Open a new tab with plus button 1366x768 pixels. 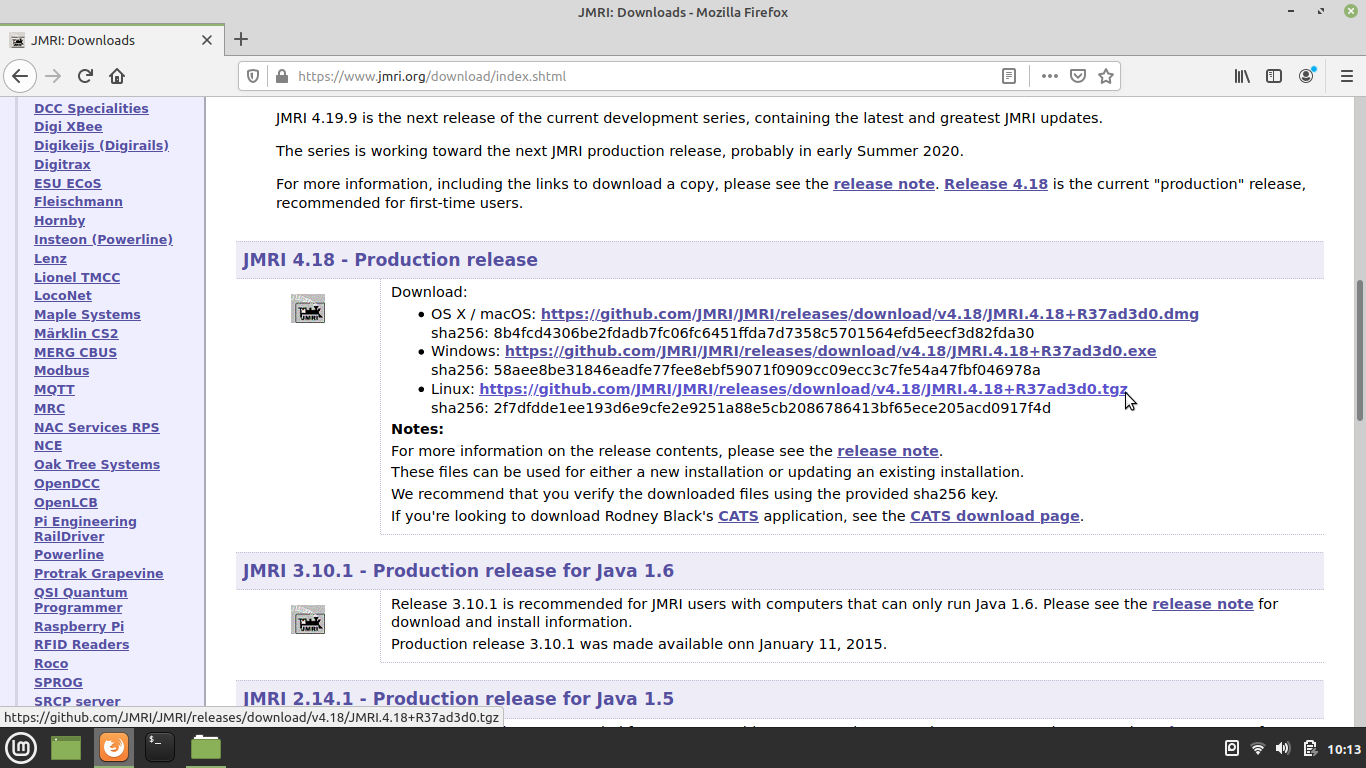click(x=241, y=40)
